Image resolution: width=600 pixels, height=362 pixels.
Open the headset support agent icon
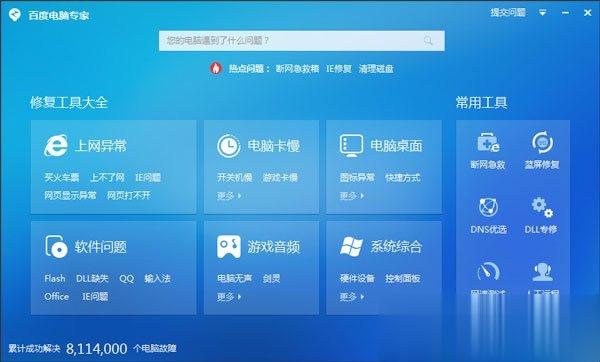click(x=542, y=271)
